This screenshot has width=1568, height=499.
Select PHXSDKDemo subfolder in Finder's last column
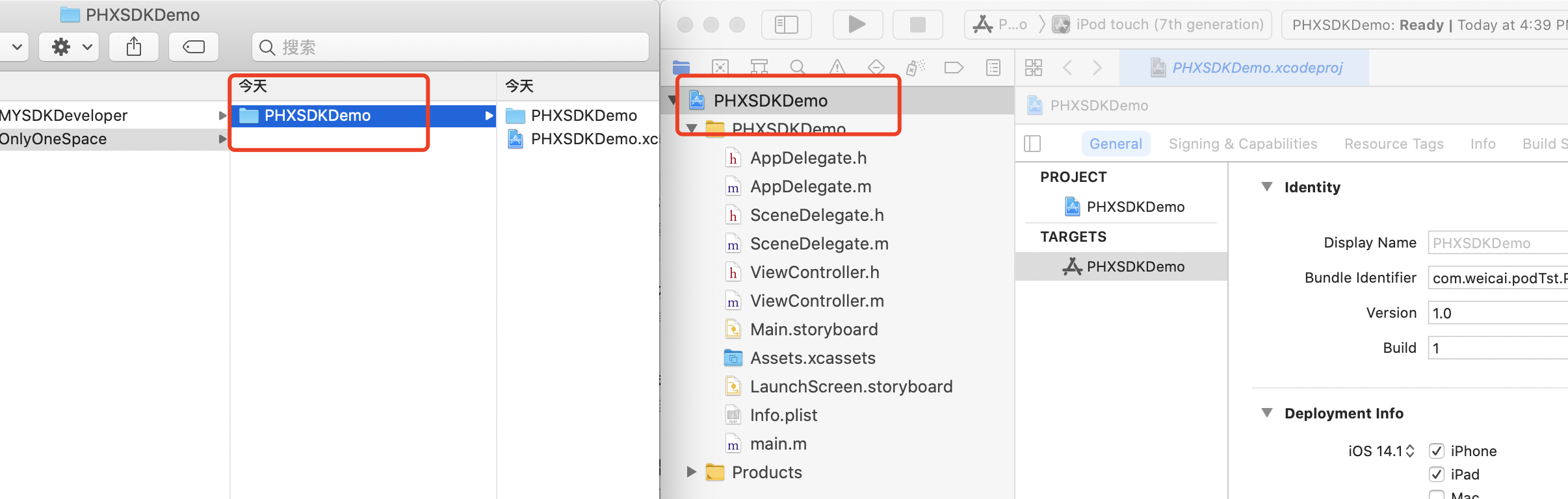(572, 116)
